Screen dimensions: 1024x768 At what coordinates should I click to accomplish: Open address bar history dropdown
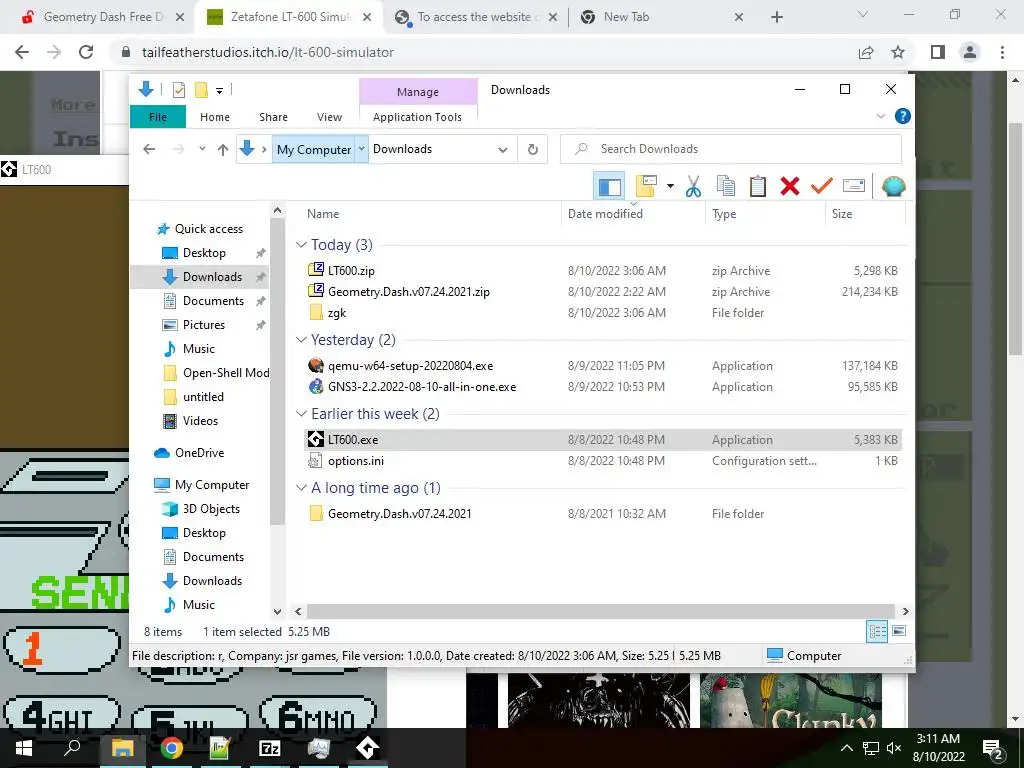[x=502, y=150]
